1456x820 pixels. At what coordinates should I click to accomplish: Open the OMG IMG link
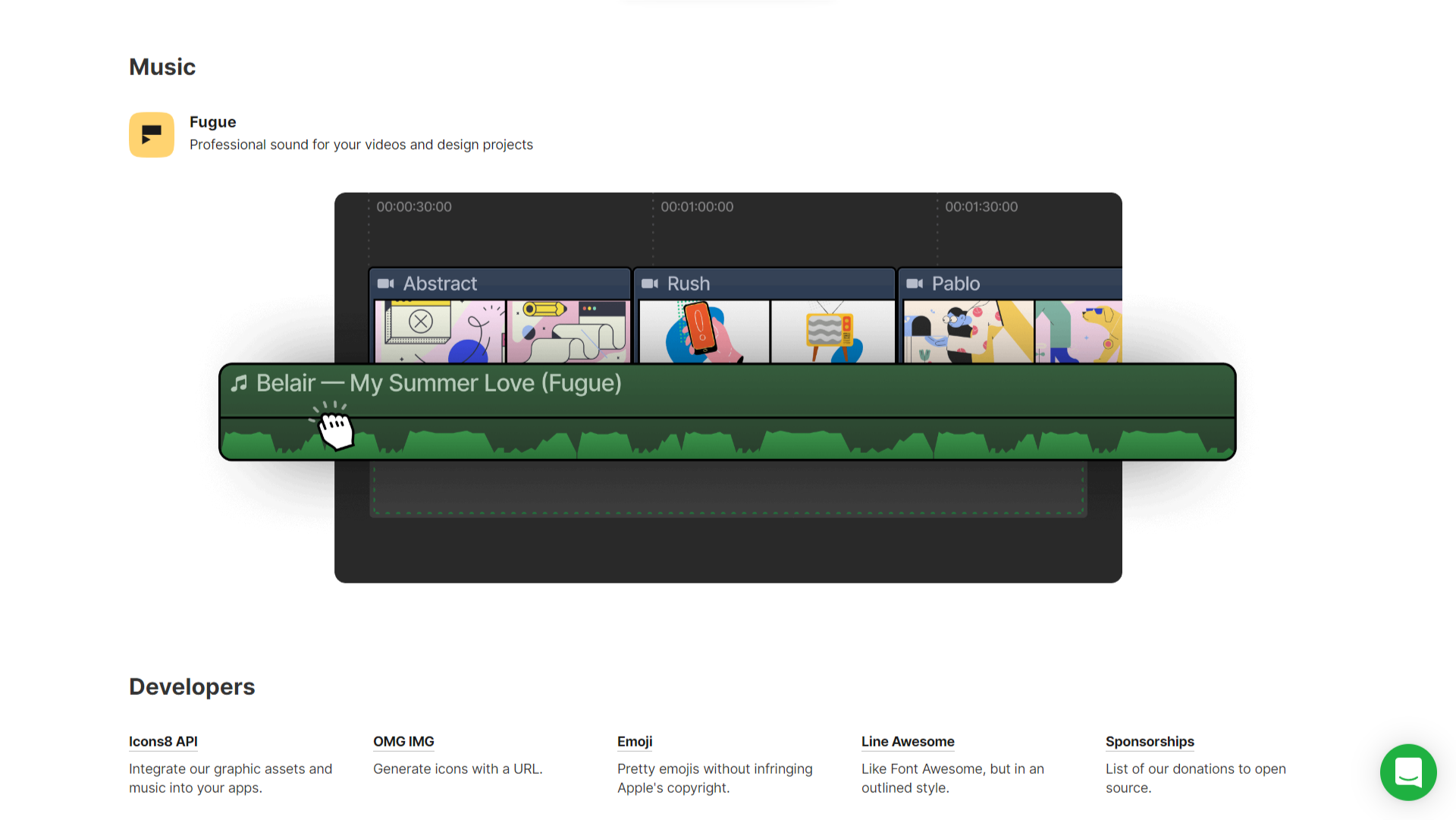point(403,742)
